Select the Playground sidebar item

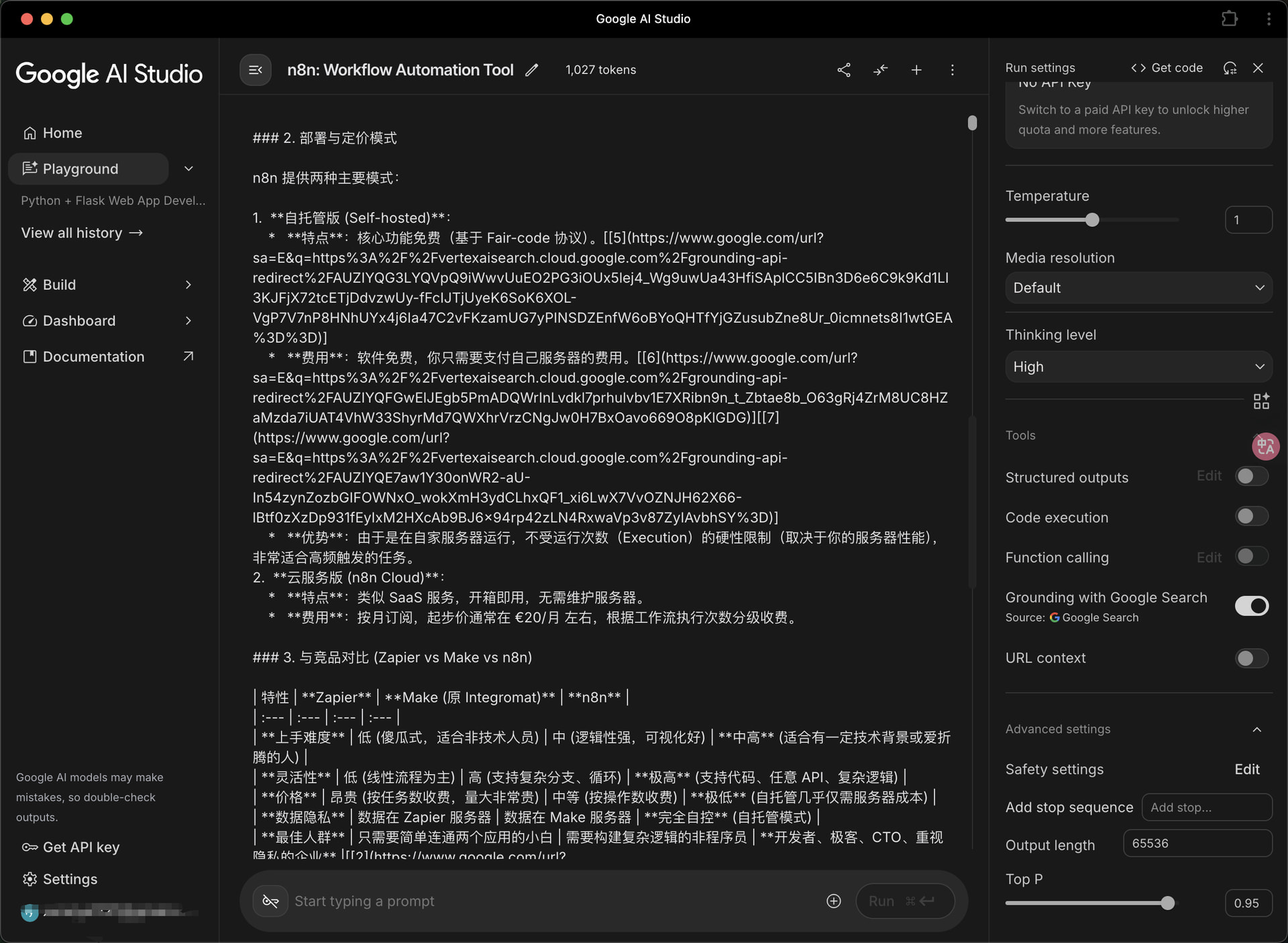[89, 168]
